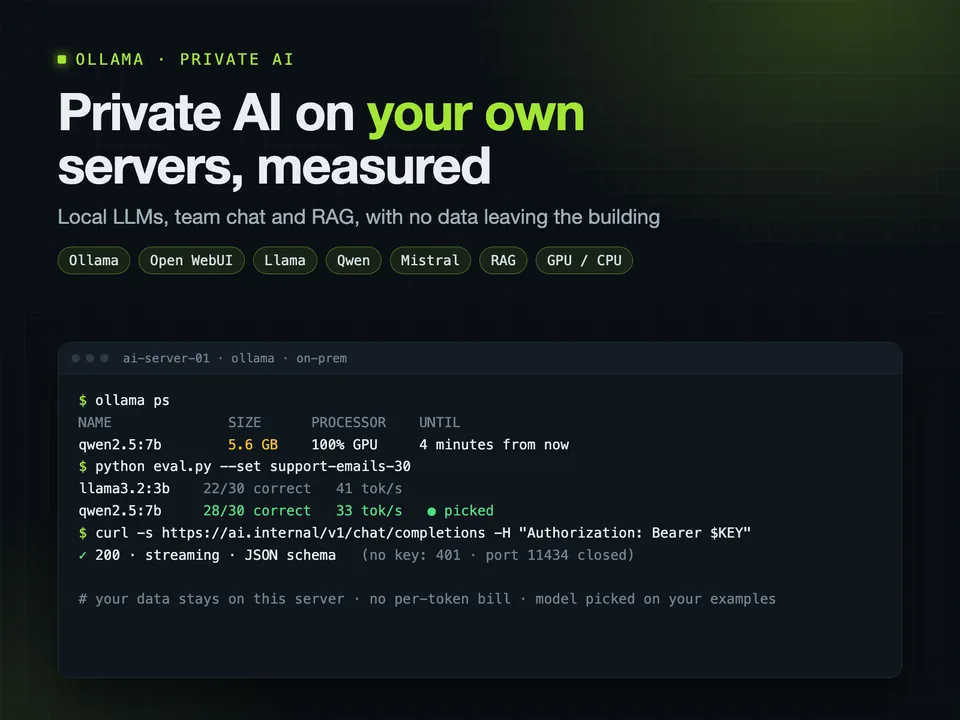Click the curl URL 'https://ai.internal/v1/chat/completions'
Viewport: 960px width, 720px height.
click(323, 533)
